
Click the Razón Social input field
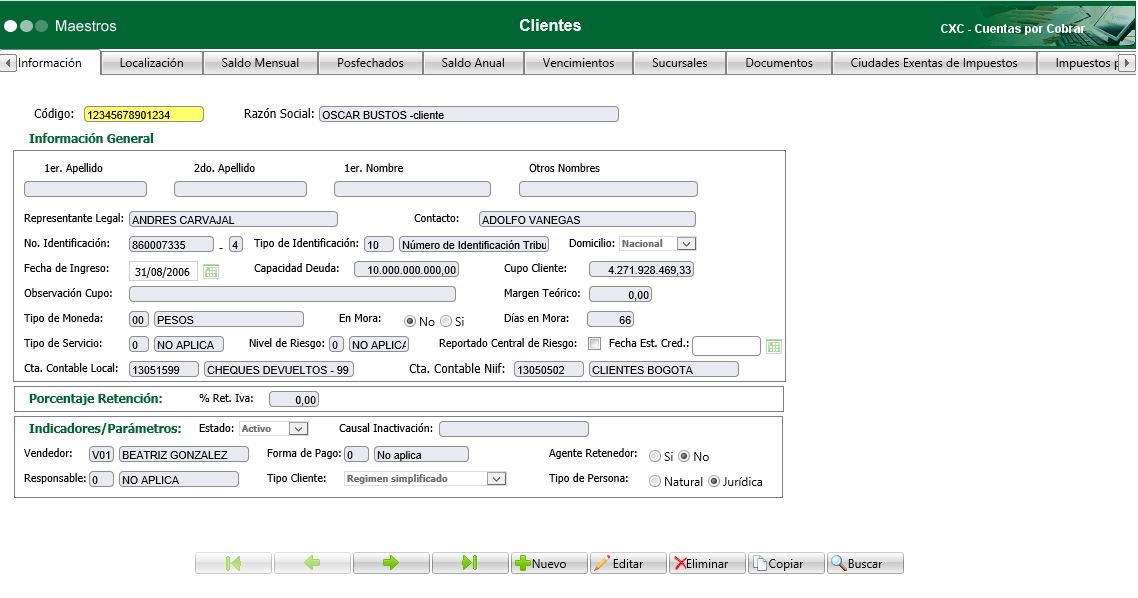point(468,114)
